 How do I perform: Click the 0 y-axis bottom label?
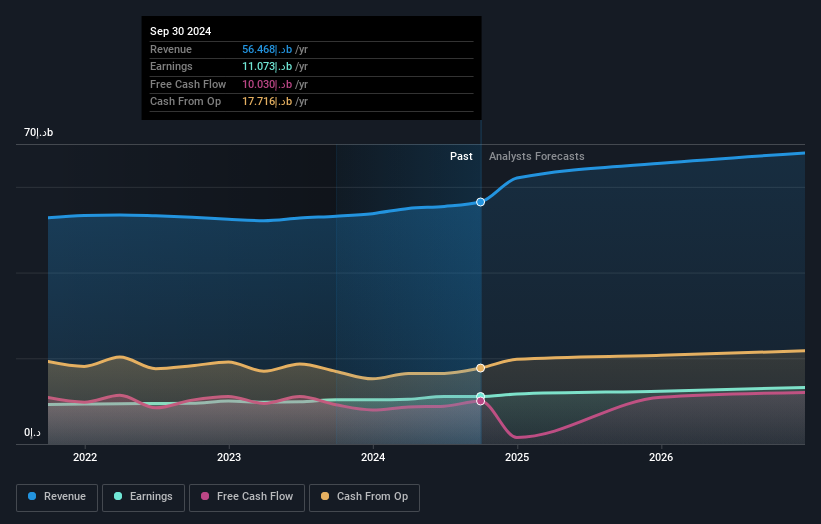[32, 433]
